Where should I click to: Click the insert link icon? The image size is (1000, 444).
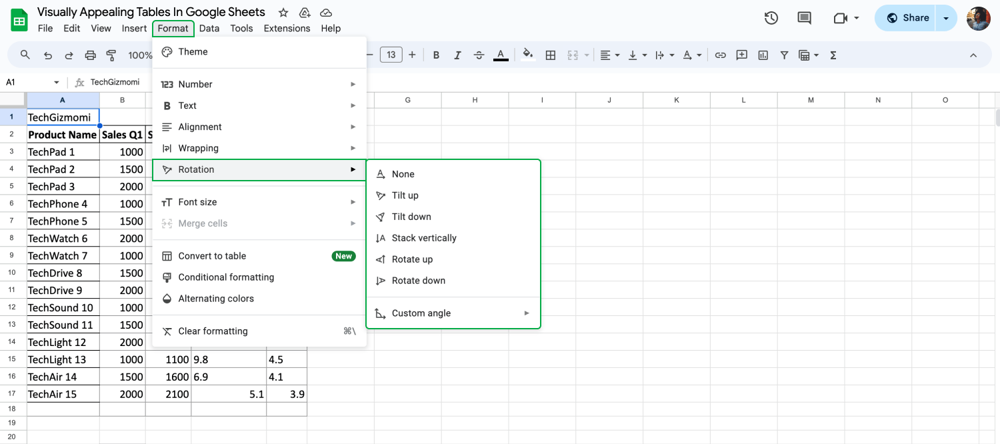(720, 55)
